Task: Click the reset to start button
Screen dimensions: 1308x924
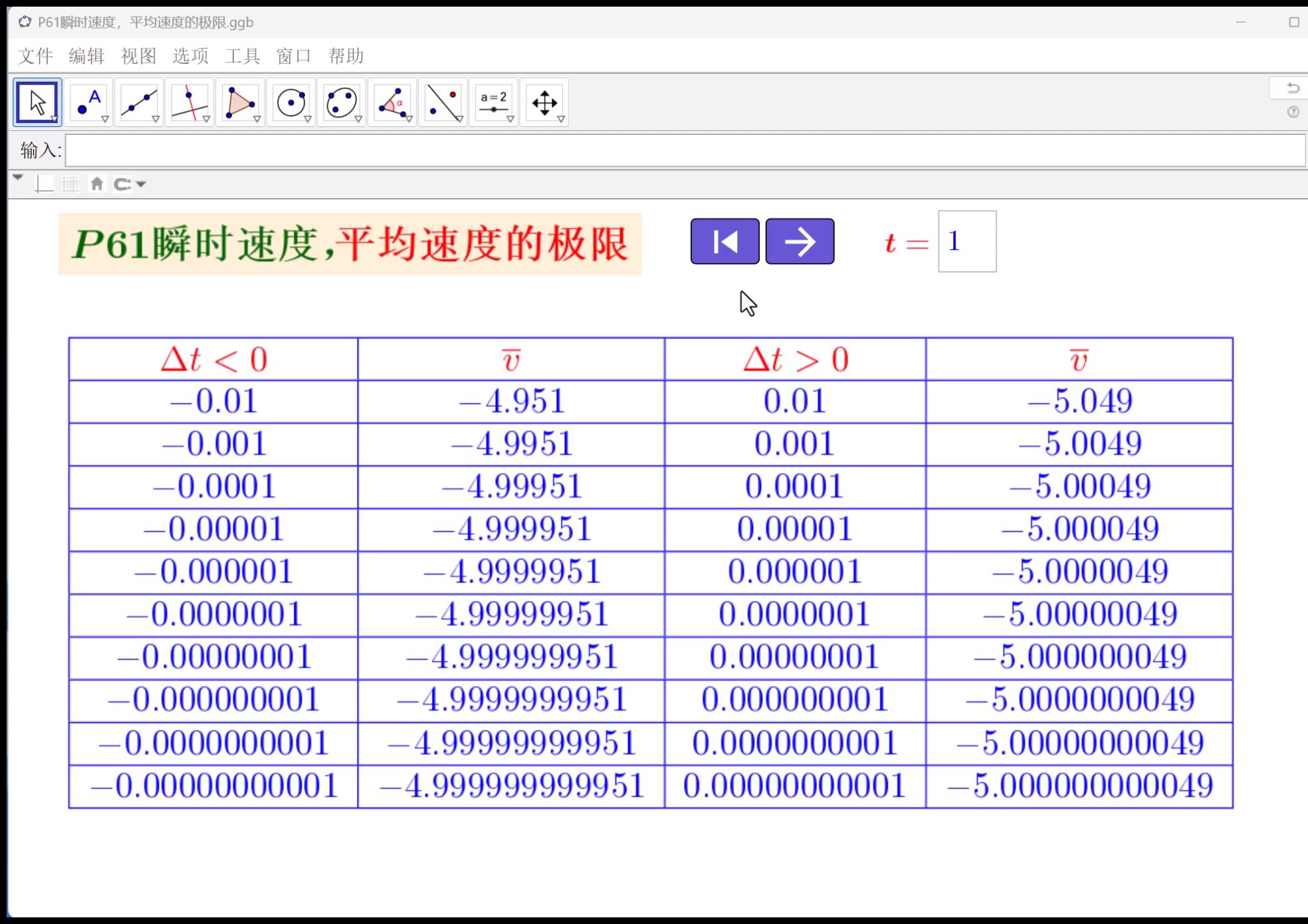Action: (724, 241)
